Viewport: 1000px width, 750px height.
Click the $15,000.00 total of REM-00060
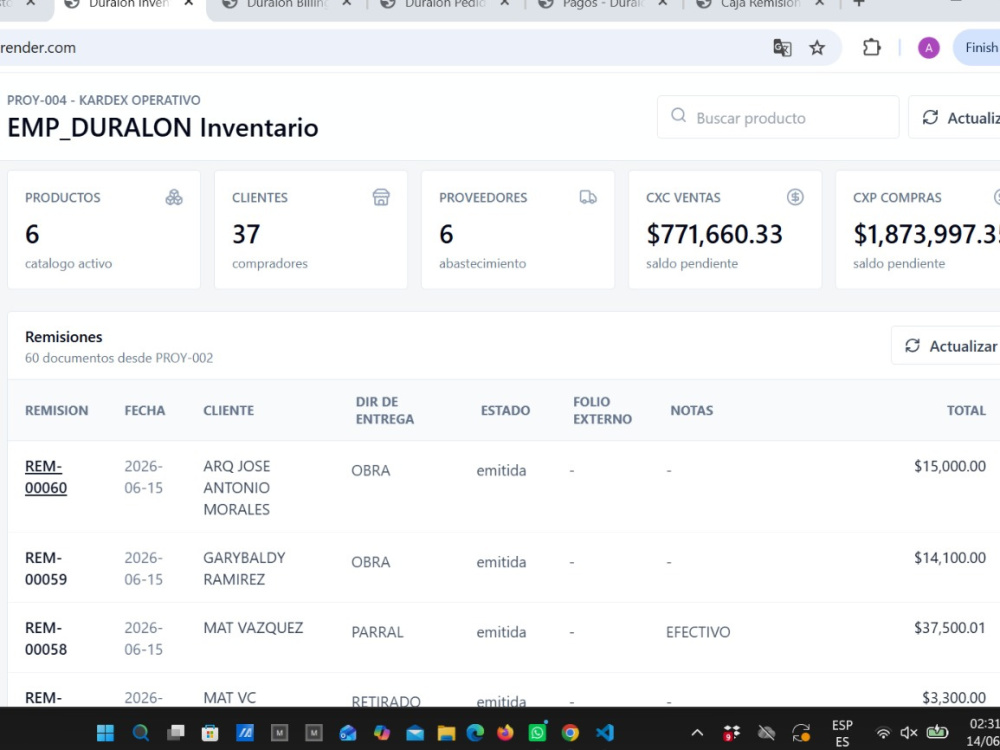[950, 466]
